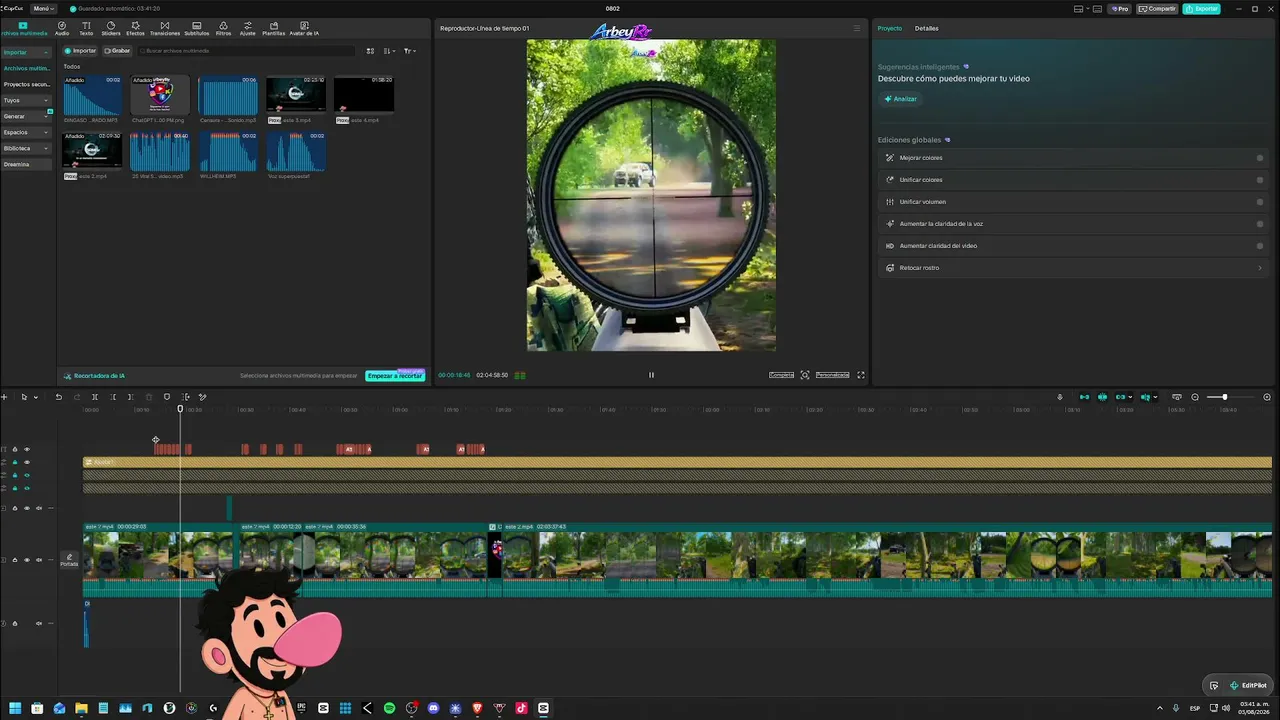Click the Importar button in media toolbar
1280x720 pixels.
[x=81, y=51]
